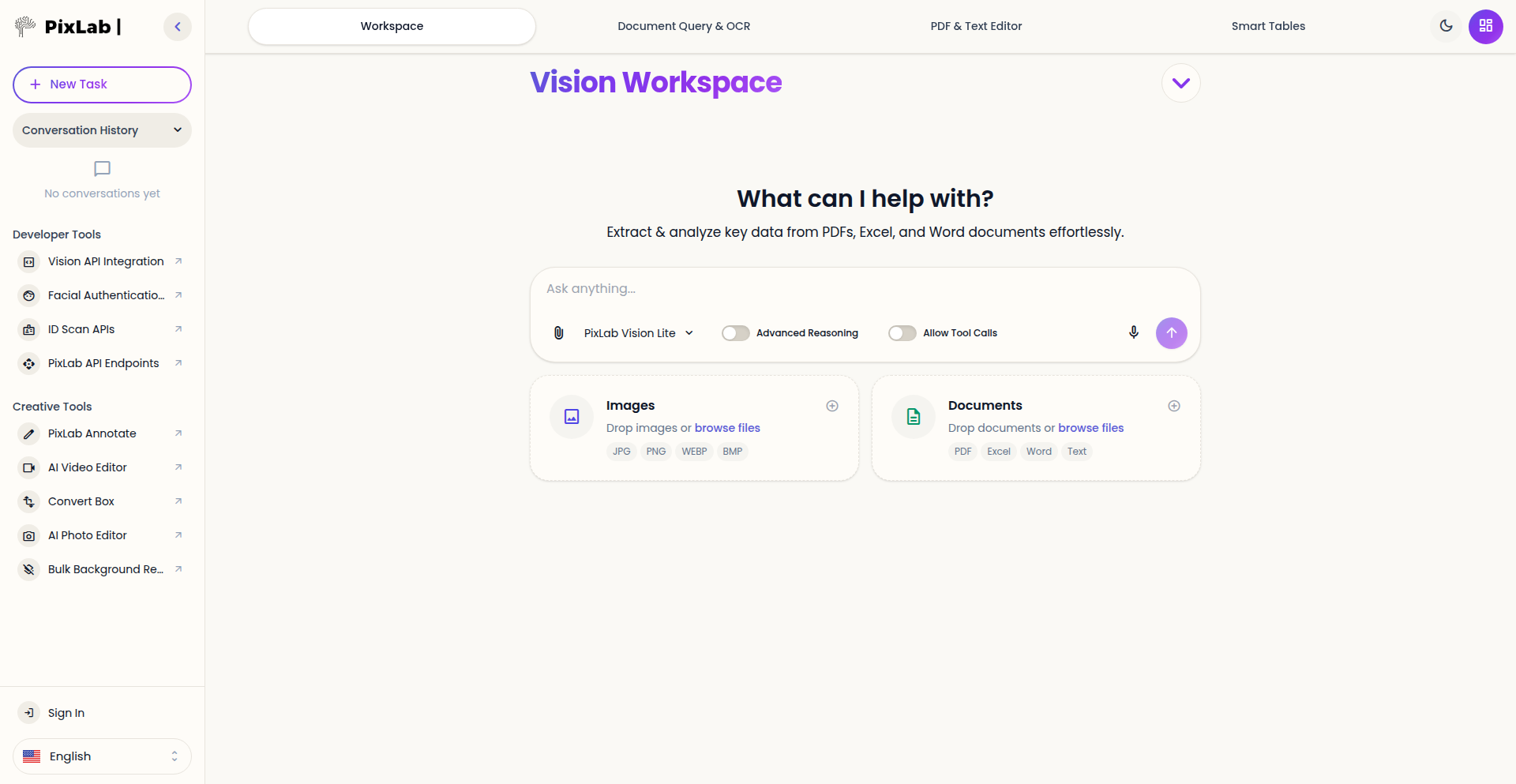Click the Word format tag
Screen dimensions: 1516x784
(x=1038, y=452)
